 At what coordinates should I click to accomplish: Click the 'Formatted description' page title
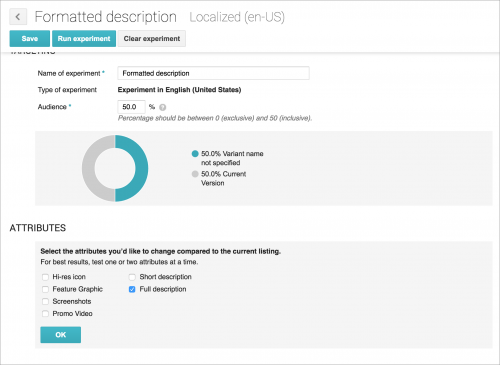coord(106,17)
